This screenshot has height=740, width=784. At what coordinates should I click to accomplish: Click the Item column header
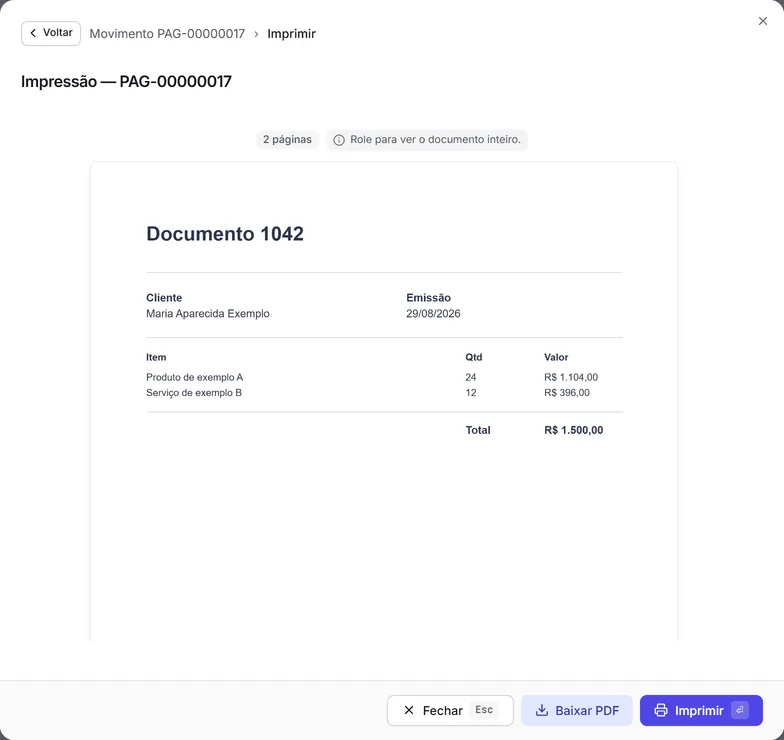(x=156, y=357)
